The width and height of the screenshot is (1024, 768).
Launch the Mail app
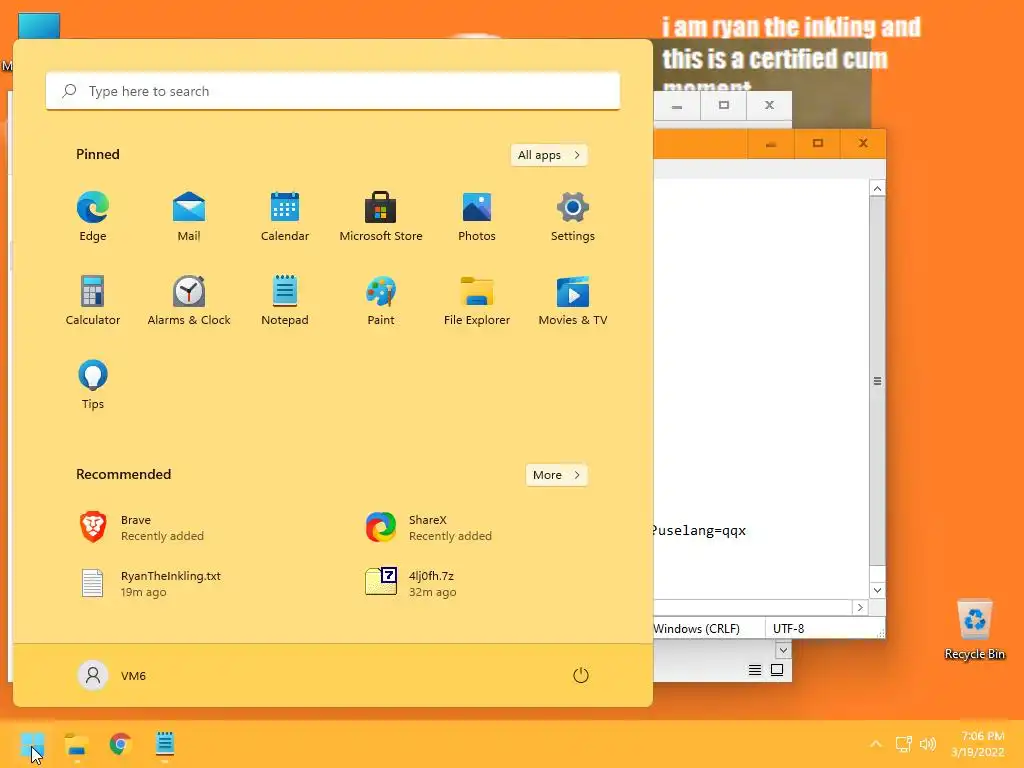coord(189,217)
